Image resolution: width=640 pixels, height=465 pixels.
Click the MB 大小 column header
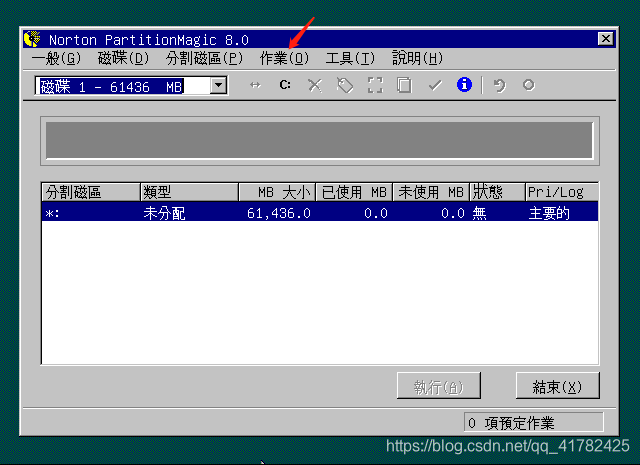coord(277,192)
